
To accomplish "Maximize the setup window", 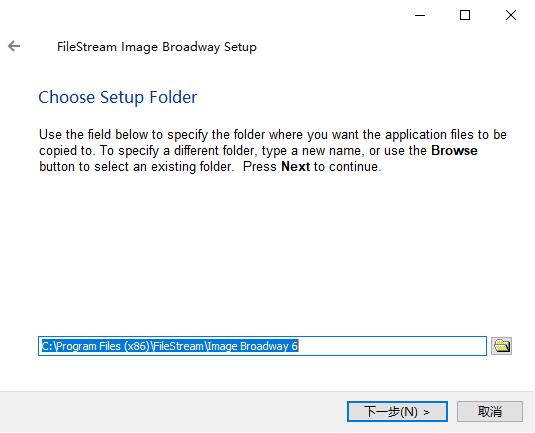I will (465, 15).
